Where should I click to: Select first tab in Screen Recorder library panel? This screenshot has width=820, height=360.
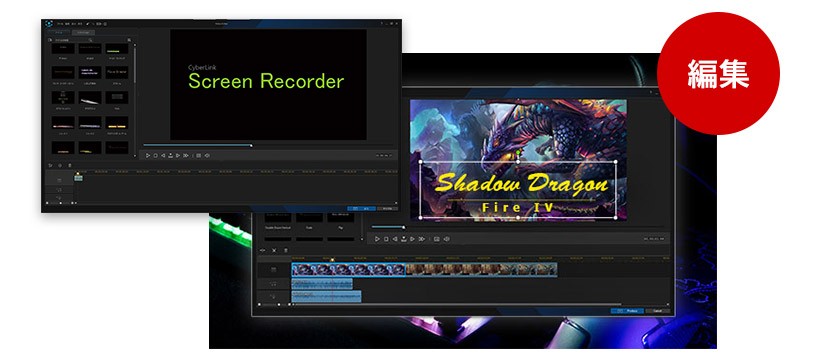pyautogui.click(x=59, y=32)
